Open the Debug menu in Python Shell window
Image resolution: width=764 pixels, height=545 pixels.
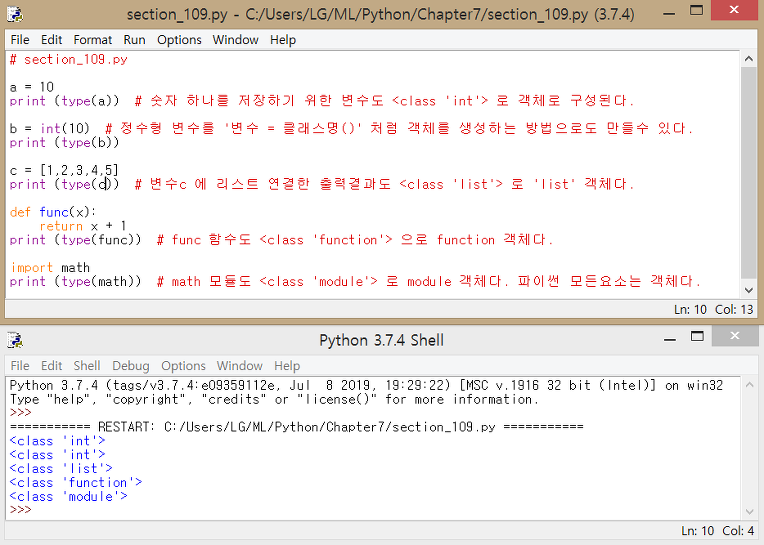pos(131,366)
